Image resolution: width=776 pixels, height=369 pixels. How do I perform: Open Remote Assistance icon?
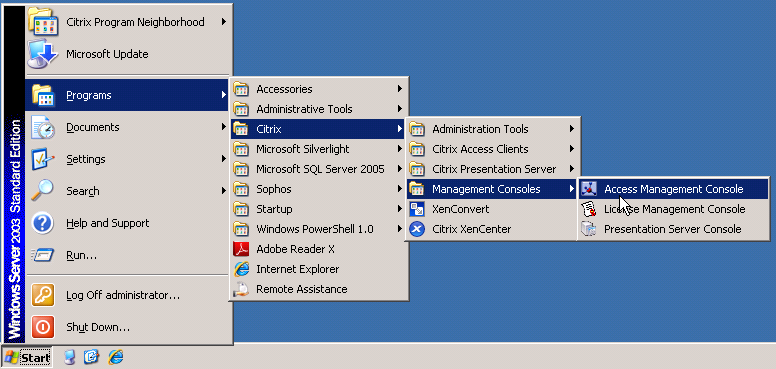tap(241, 289)
